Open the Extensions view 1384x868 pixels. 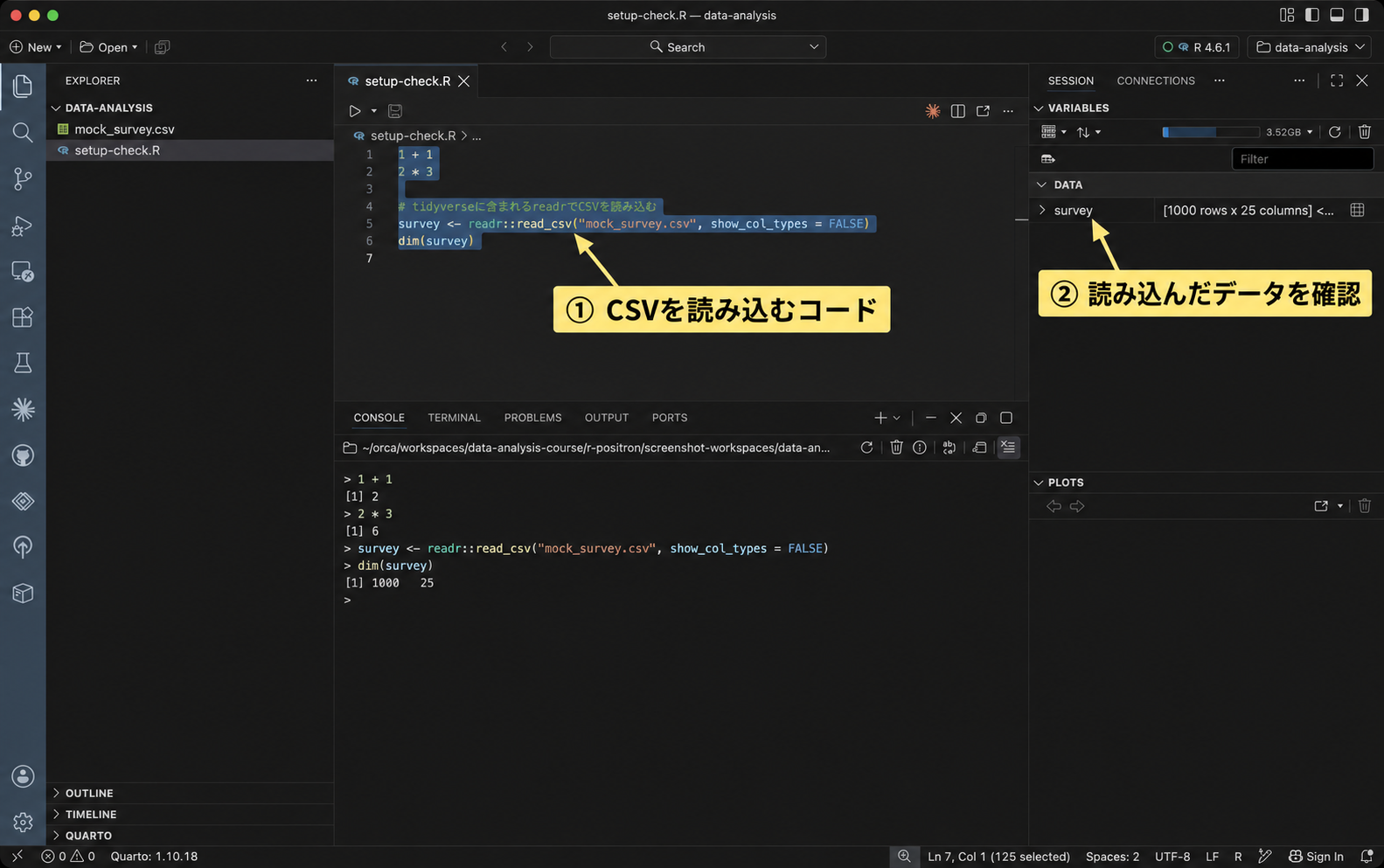point(23,316)
